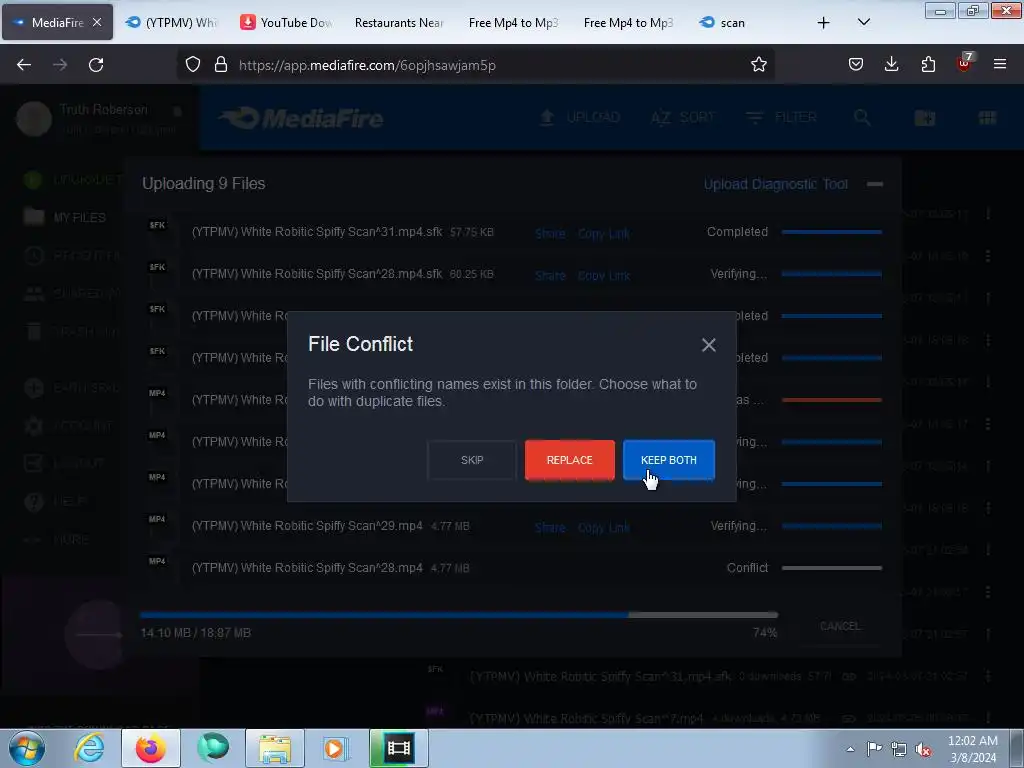This screenshot has width=1024, height=768.
Task: Switch to the YouTube Dow... tab
Action: click(x=287, y=23)
